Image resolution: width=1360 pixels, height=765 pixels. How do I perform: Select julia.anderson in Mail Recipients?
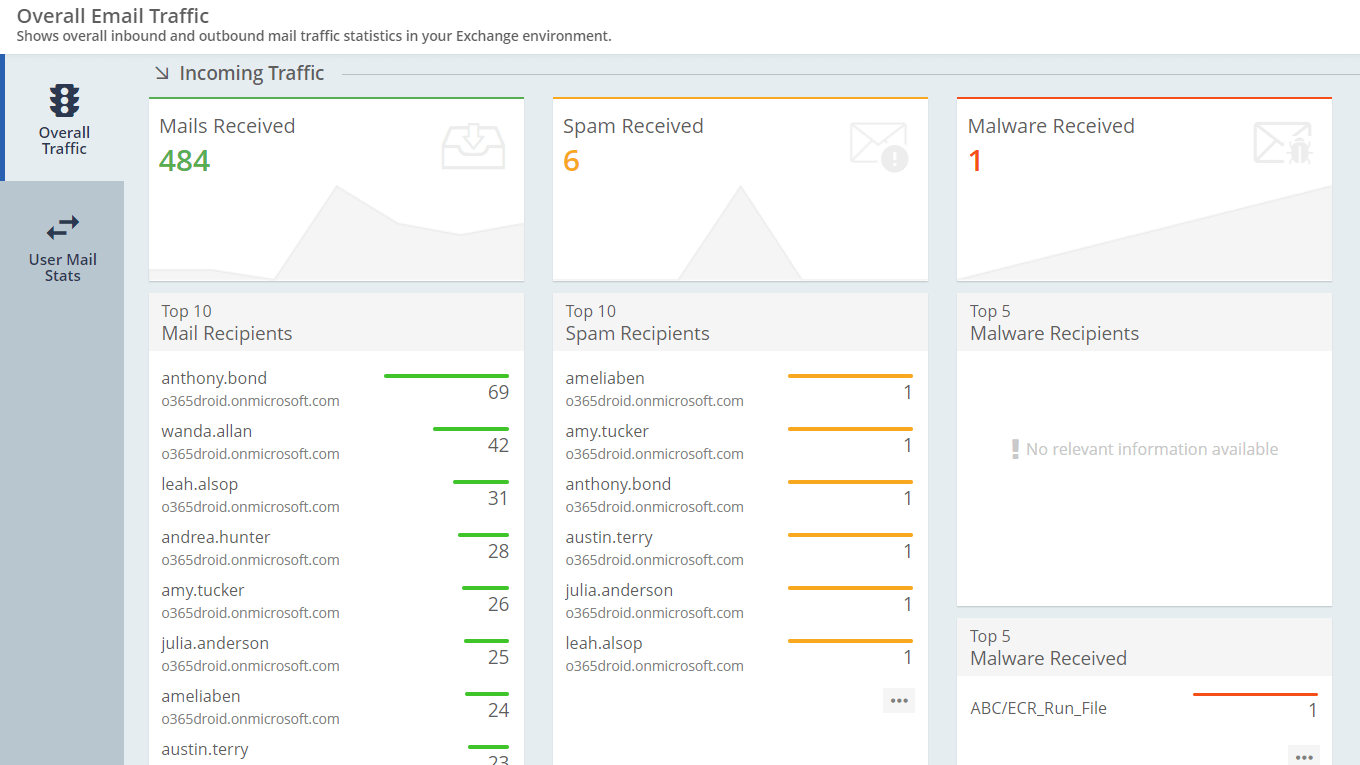pos(214,643)
